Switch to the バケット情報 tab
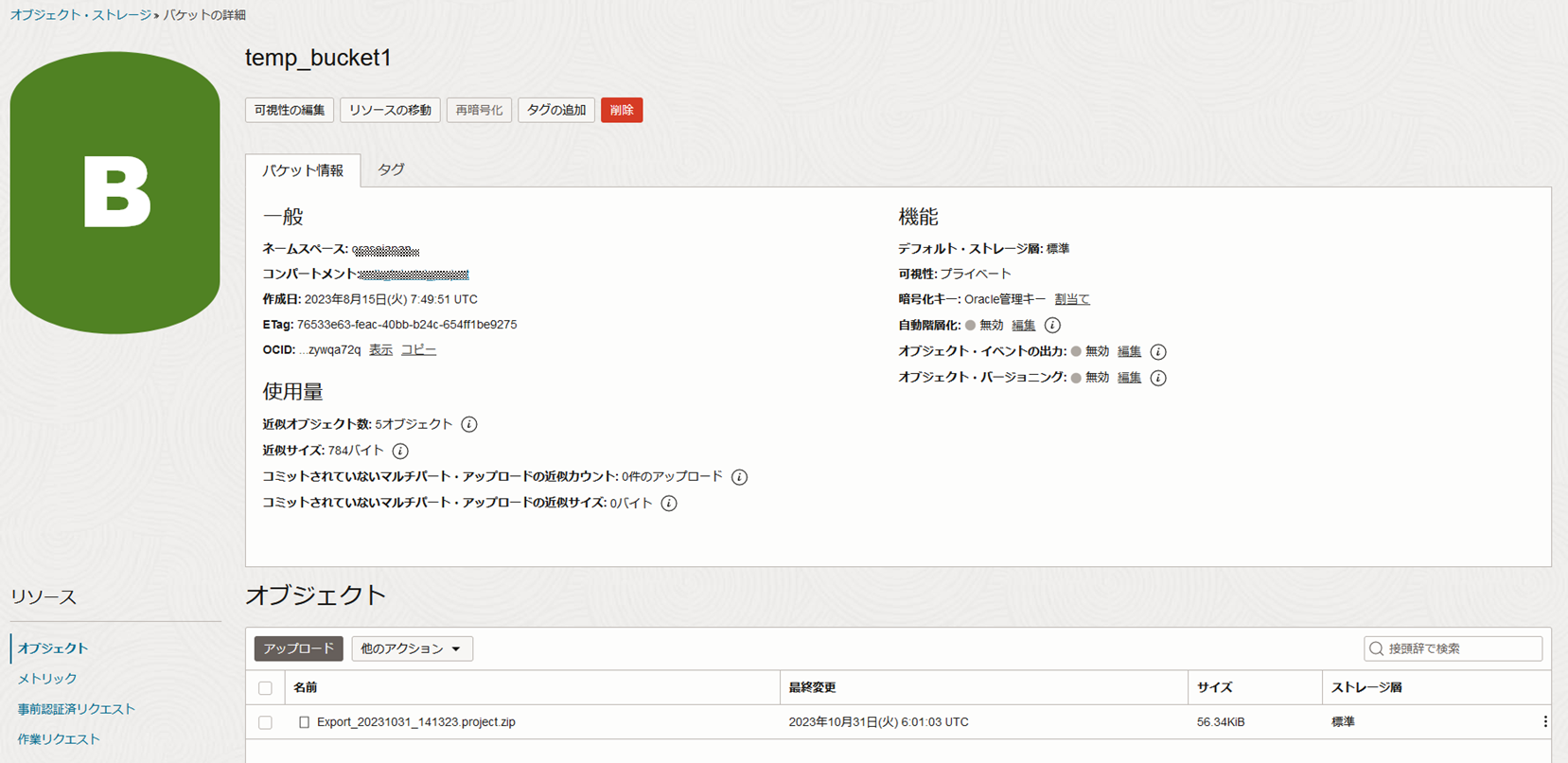 pos(303,170)
